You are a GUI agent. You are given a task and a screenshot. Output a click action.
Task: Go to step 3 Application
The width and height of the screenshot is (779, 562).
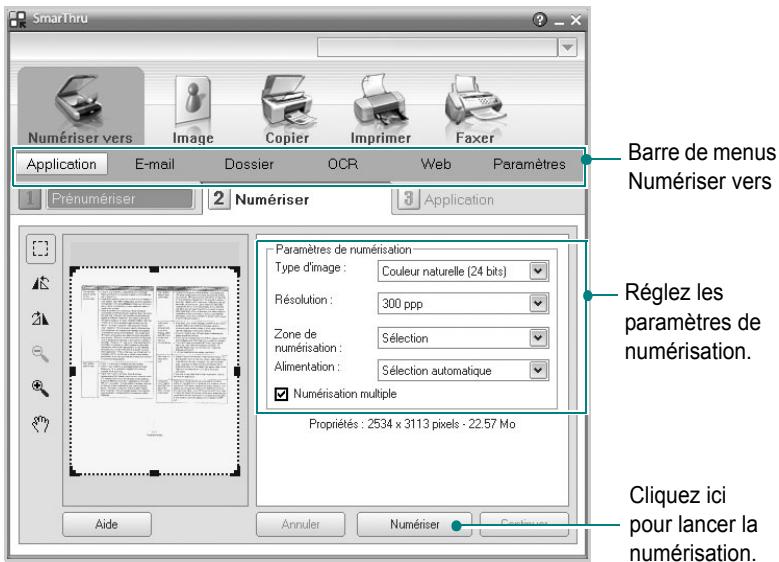pos(446,199)
